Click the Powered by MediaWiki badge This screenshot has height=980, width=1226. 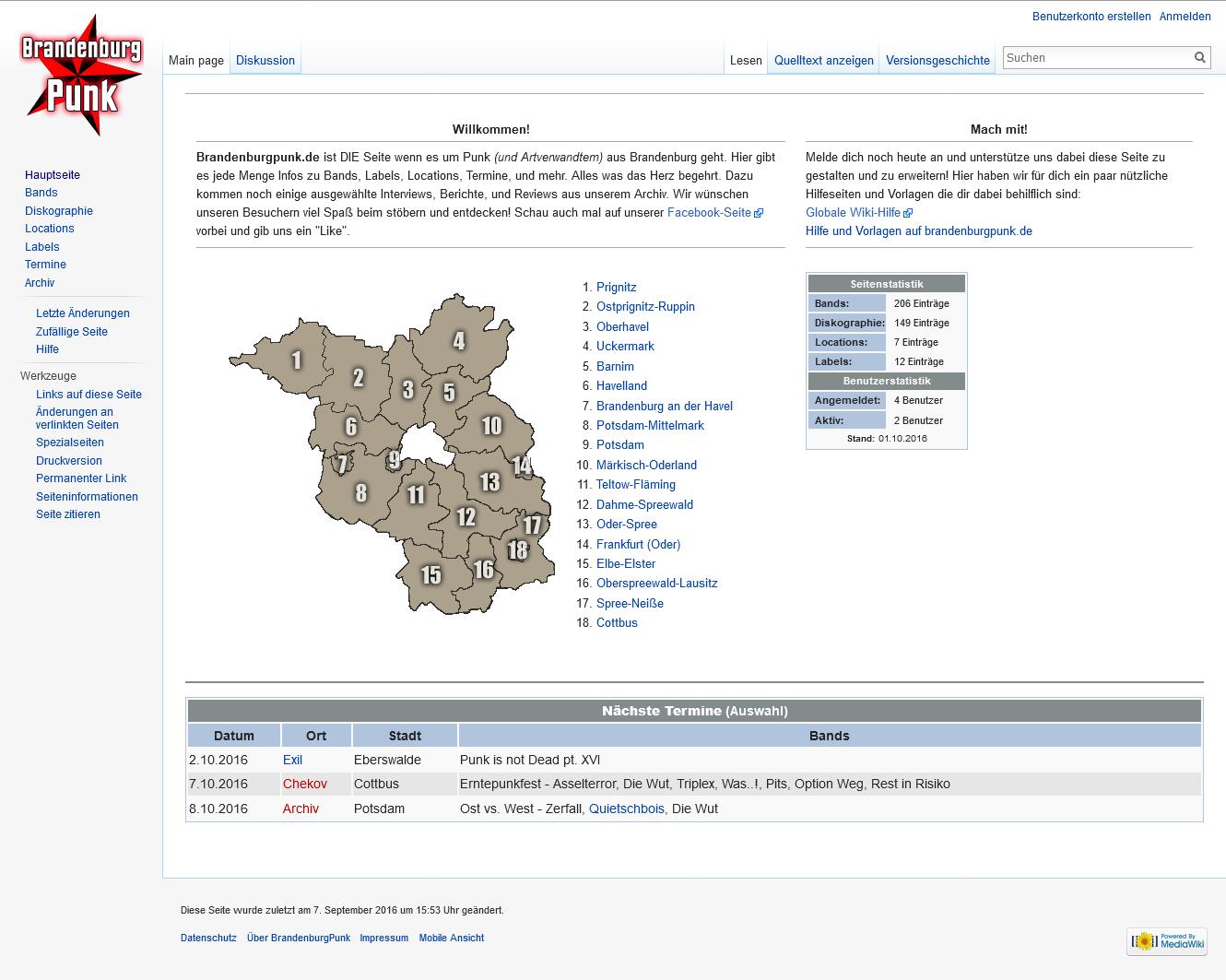[x=1168, y=941]
